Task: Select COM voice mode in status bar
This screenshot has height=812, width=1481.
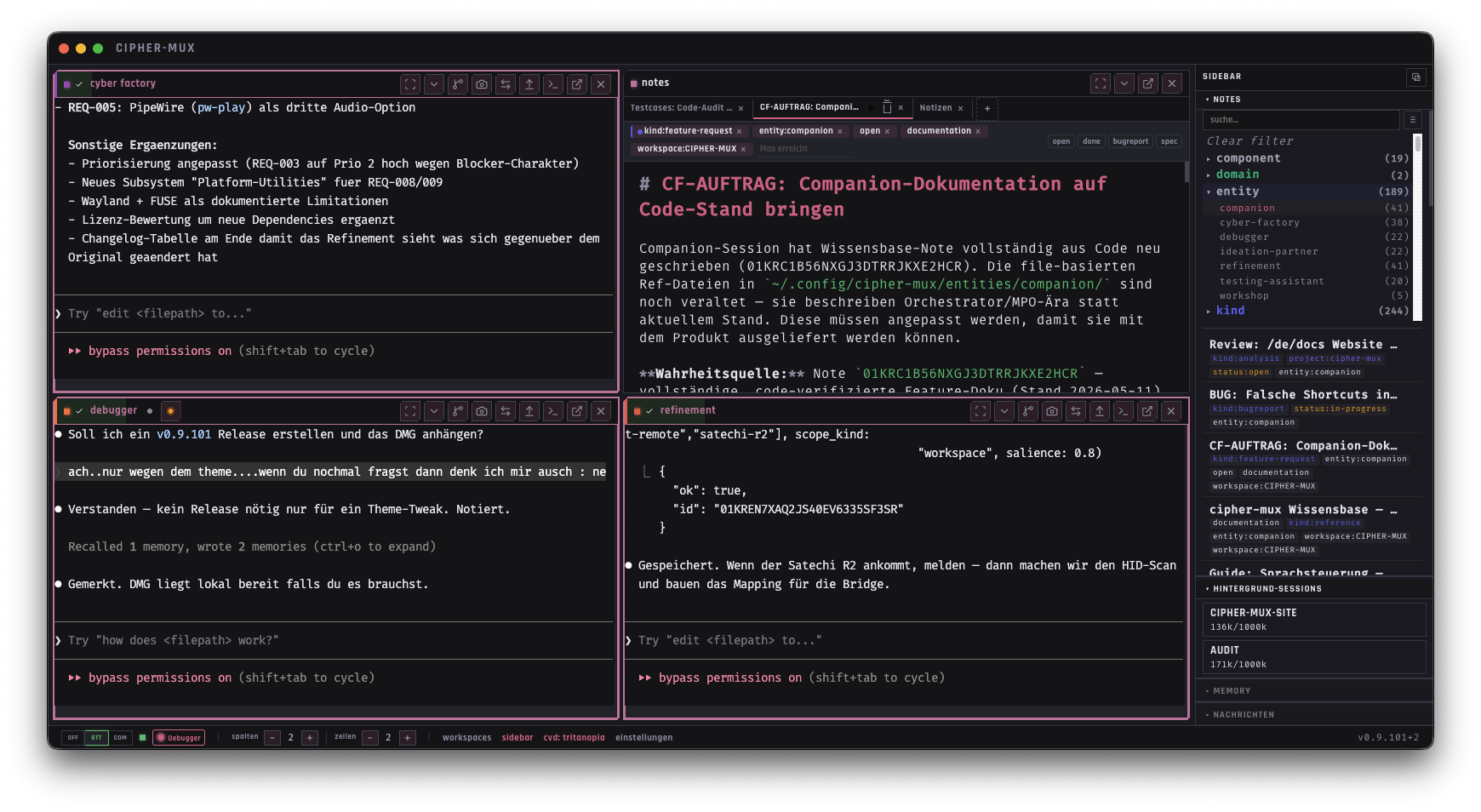Action: click(120, 738)
